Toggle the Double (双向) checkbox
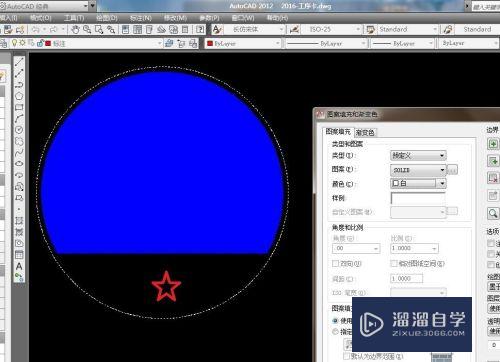The height and width of the screenshot is (362, 500). pos(336,264)
